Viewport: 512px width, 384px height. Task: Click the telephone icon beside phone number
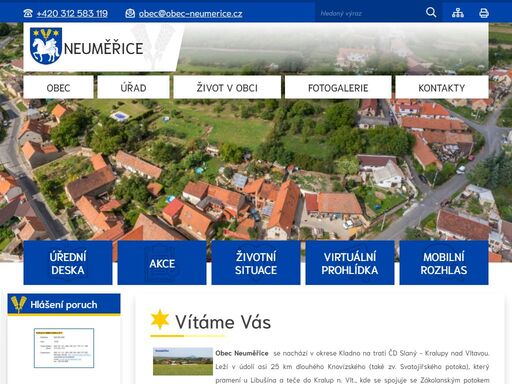28,13
